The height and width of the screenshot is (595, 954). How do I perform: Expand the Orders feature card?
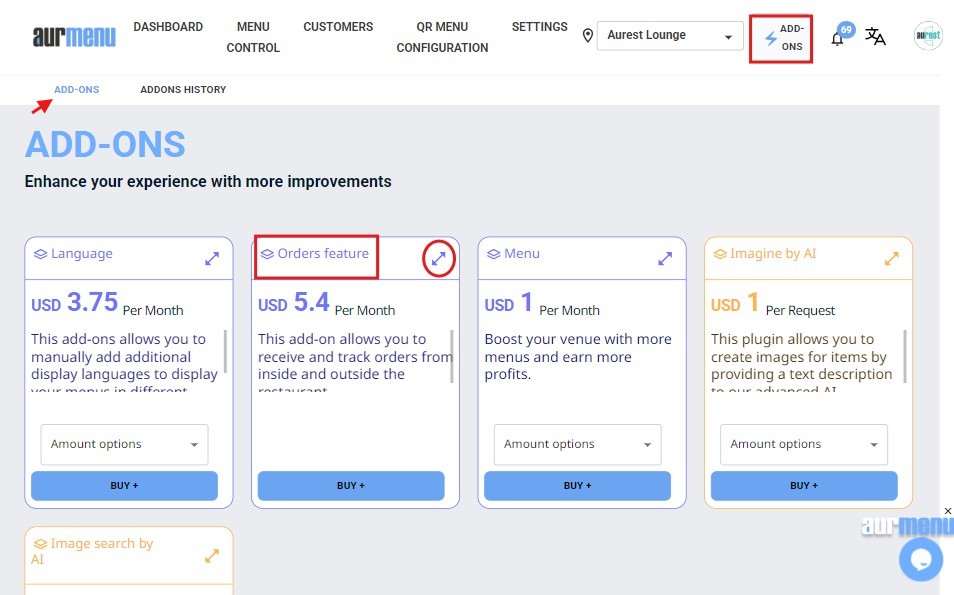pyautogui.click(x=438, y=258)
